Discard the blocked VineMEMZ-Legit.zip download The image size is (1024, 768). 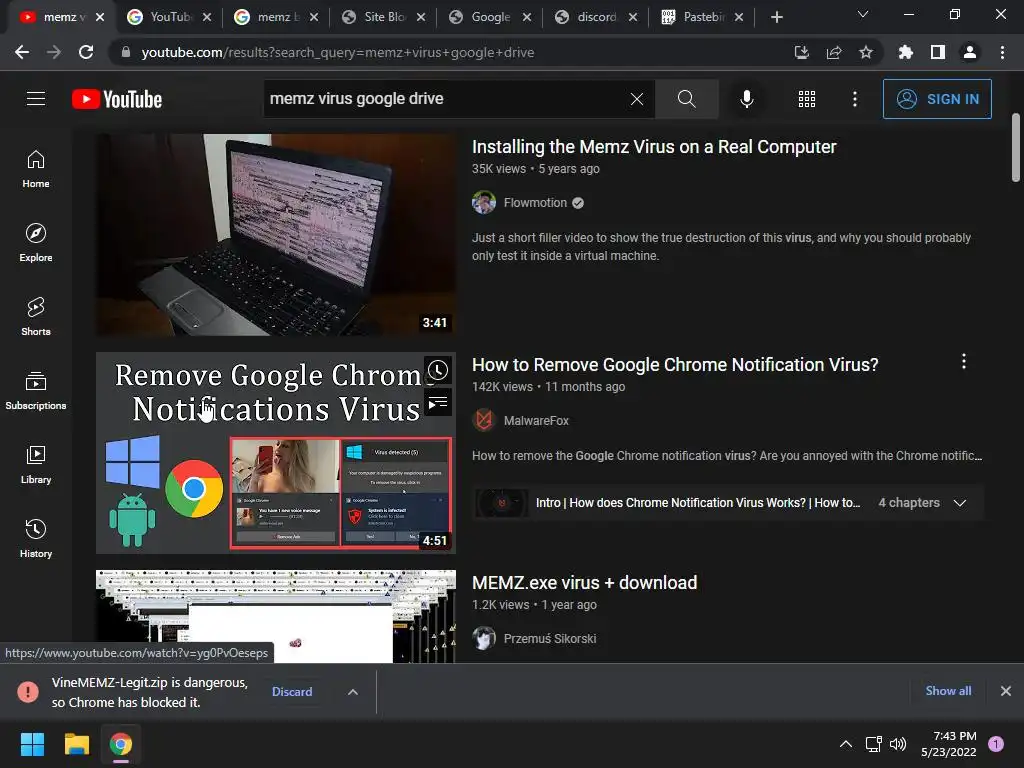pos(292,692)
